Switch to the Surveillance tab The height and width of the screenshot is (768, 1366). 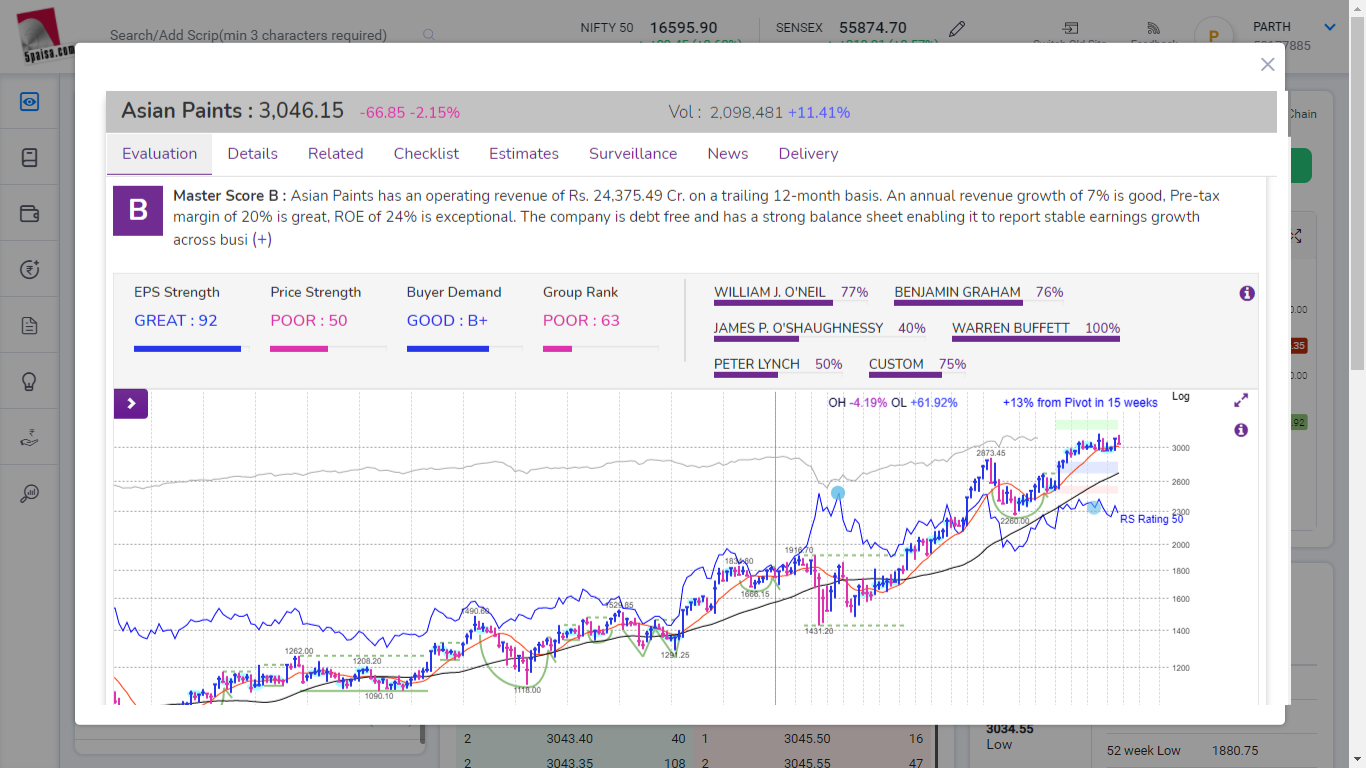[633, 154]
